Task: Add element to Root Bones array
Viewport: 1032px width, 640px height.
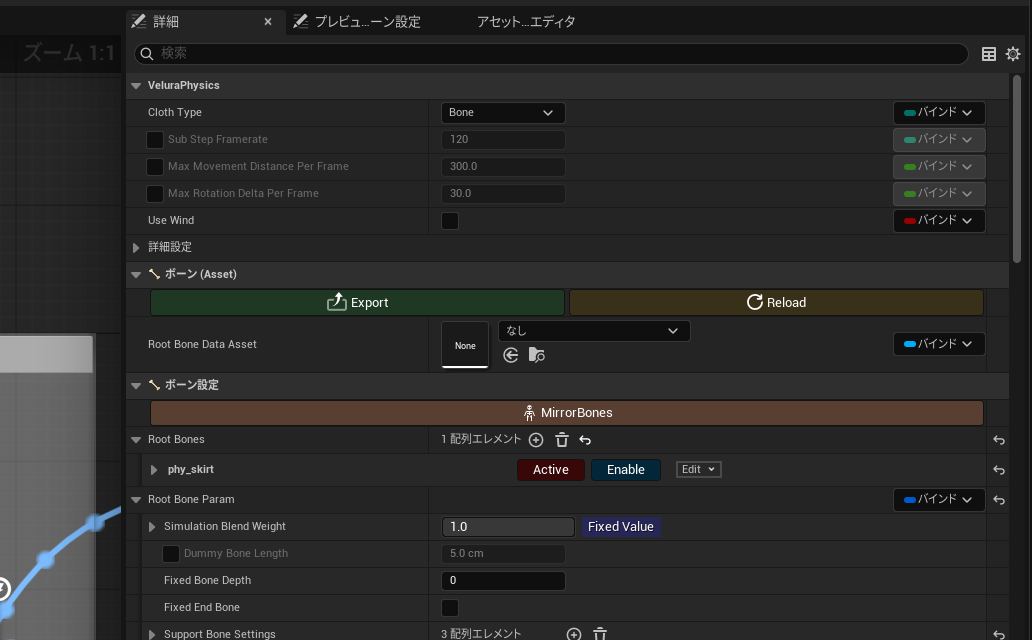Action: (x=536, y=440)
